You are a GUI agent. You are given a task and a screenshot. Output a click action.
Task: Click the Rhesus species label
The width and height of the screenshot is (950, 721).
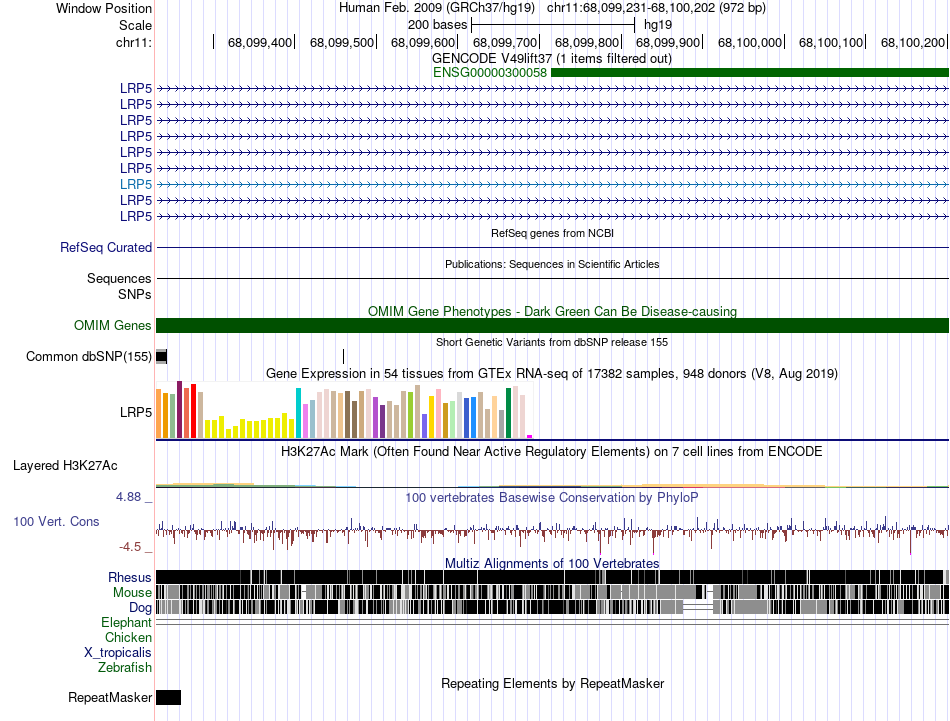[x=130, y=577]
